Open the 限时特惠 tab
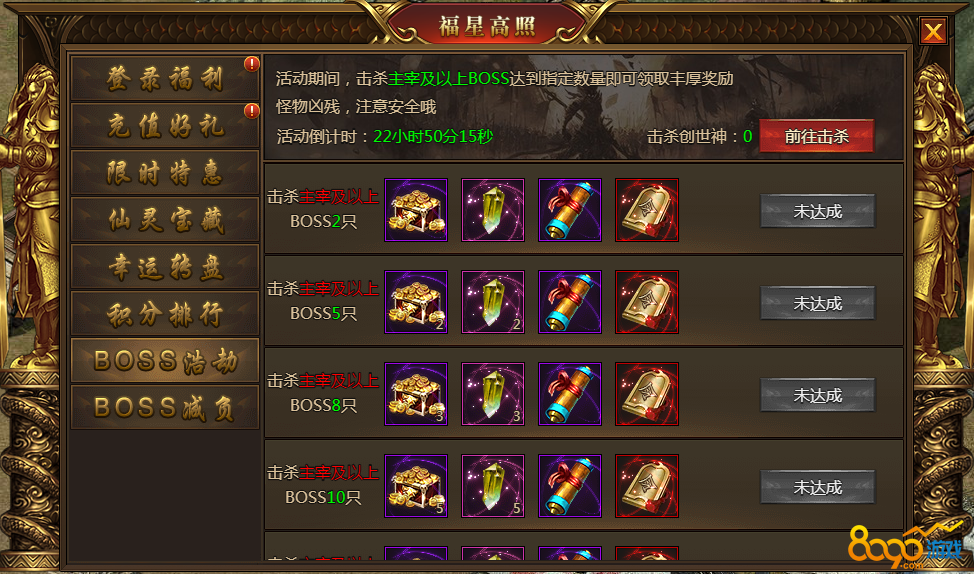The height and width of the screenshot is (574, 974). click(165, 172)
